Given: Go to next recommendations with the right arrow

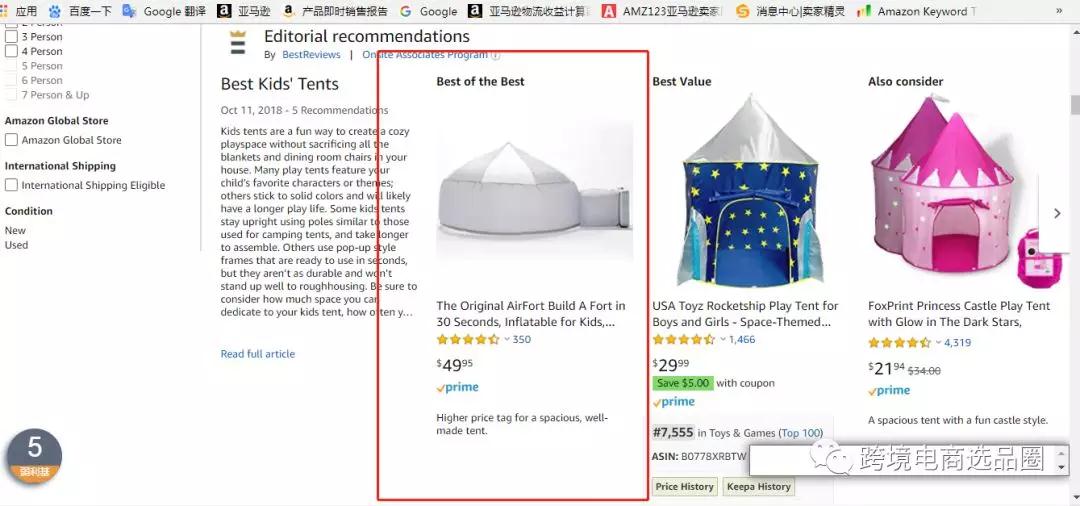Looking at the screenshot, I should [1057, 214].
